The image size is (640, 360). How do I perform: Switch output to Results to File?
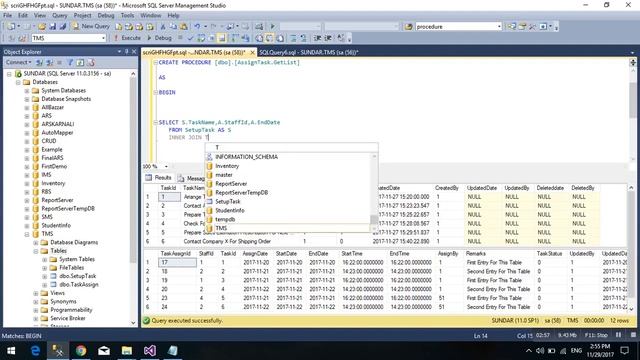280,38
